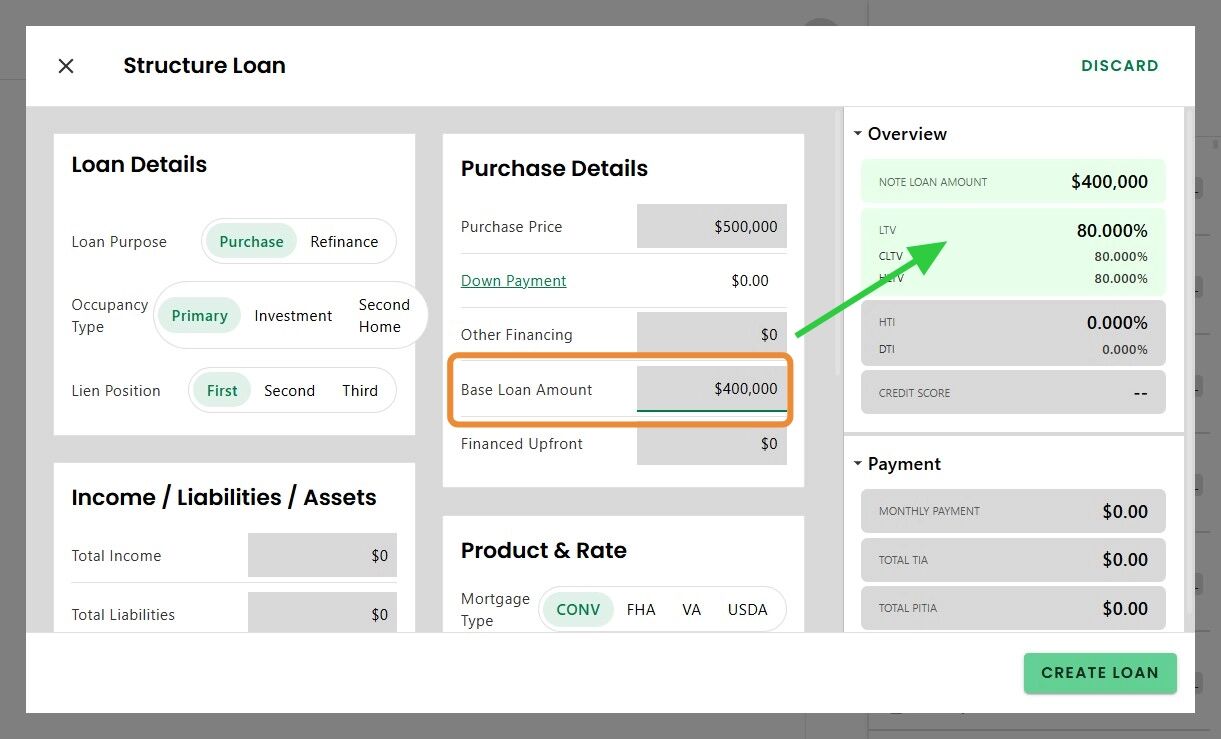Screen dimensions: 1221x739
Task: Focus the Base Loan Amount field
Action: tap(712, 389)
